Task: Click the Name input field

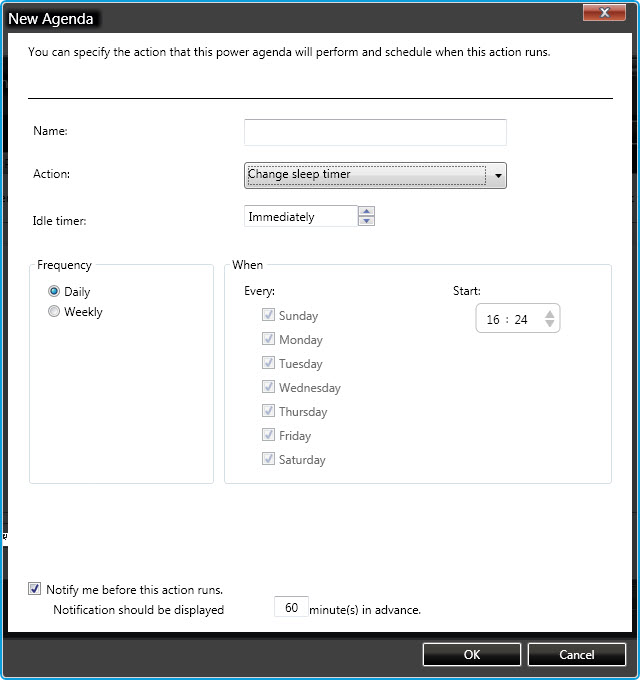Action: point(375,132)
